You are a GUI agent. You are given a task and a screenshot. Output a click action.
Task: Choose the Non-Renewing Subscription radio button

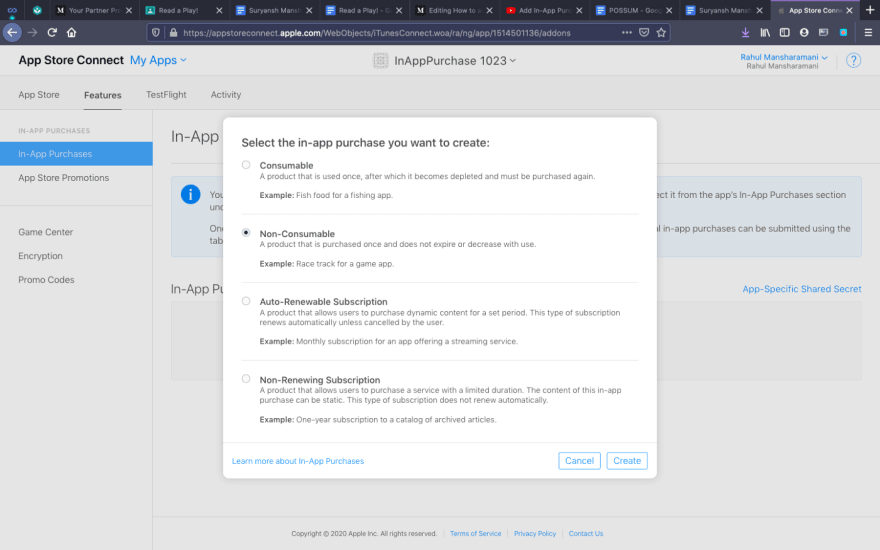[246, 379]
